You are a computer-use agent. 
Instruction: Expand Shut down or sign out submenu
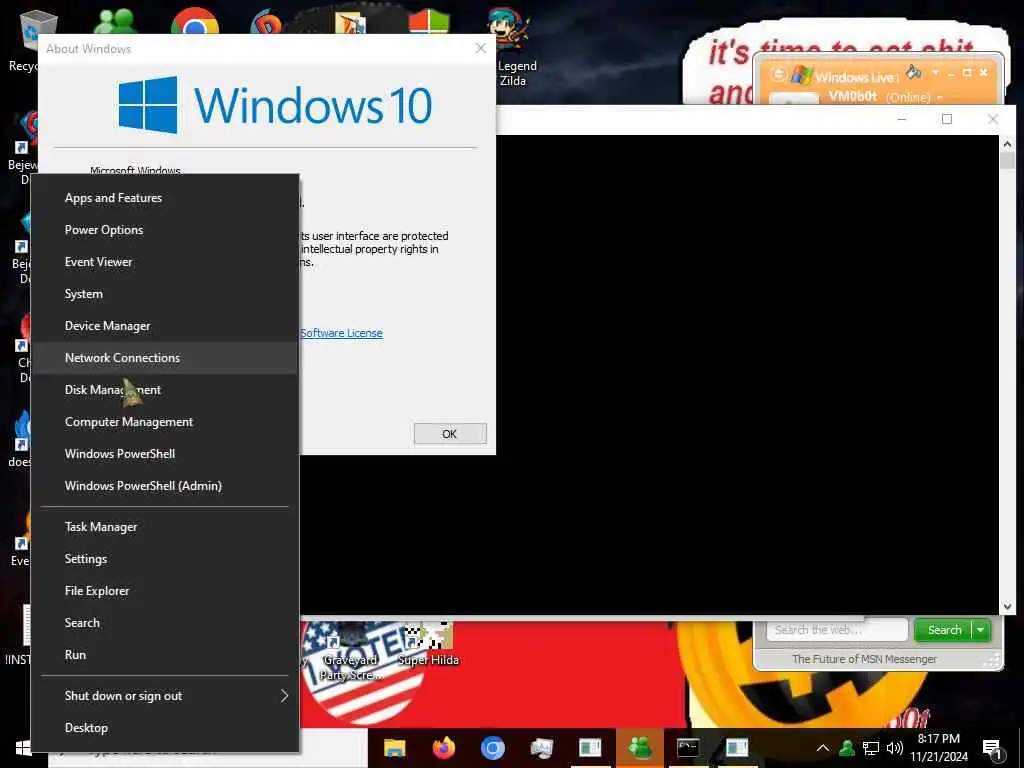[165, 696]
